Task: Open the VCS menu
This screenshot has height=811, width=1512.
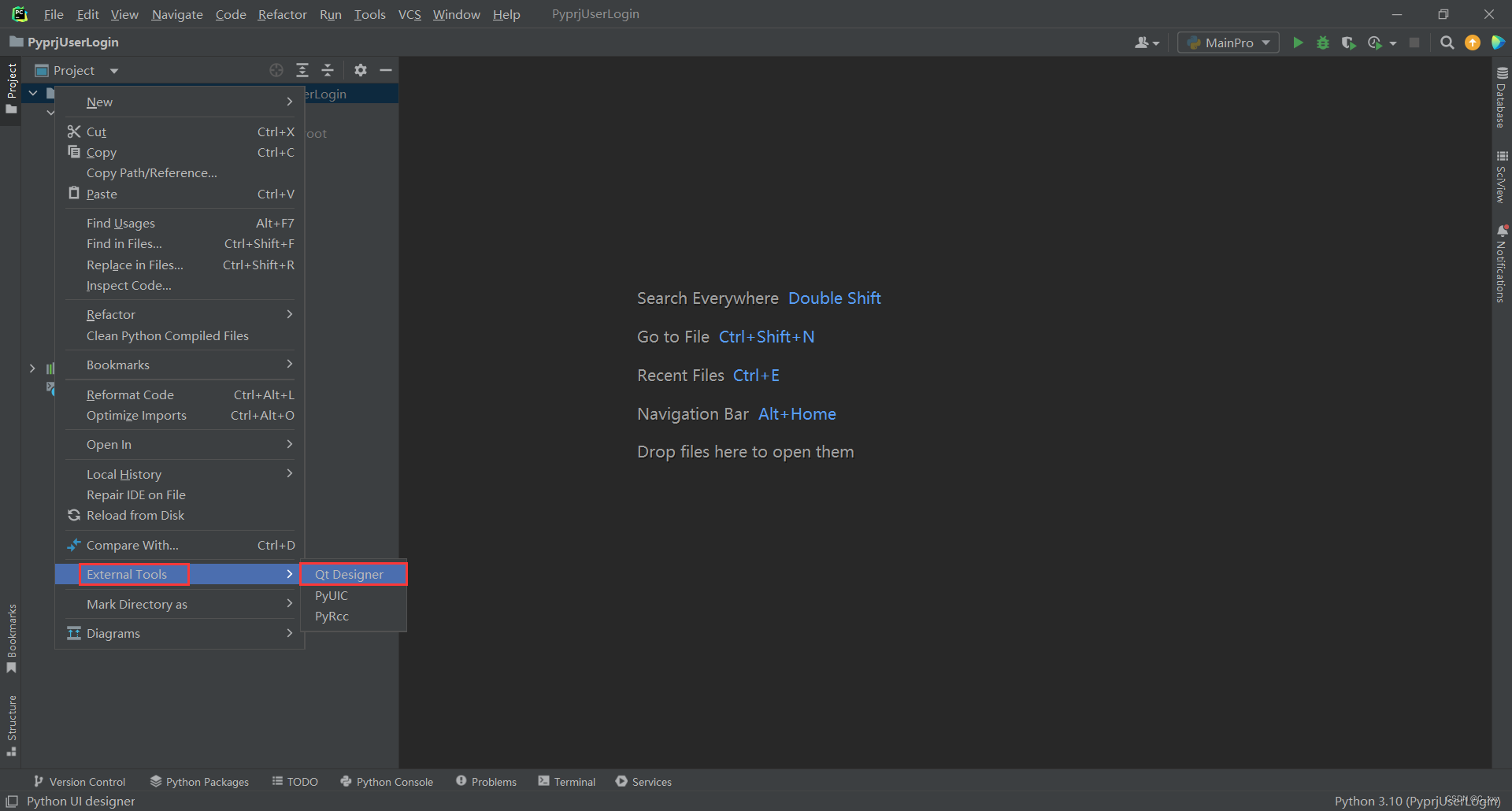Action: [x=409, y=14]
